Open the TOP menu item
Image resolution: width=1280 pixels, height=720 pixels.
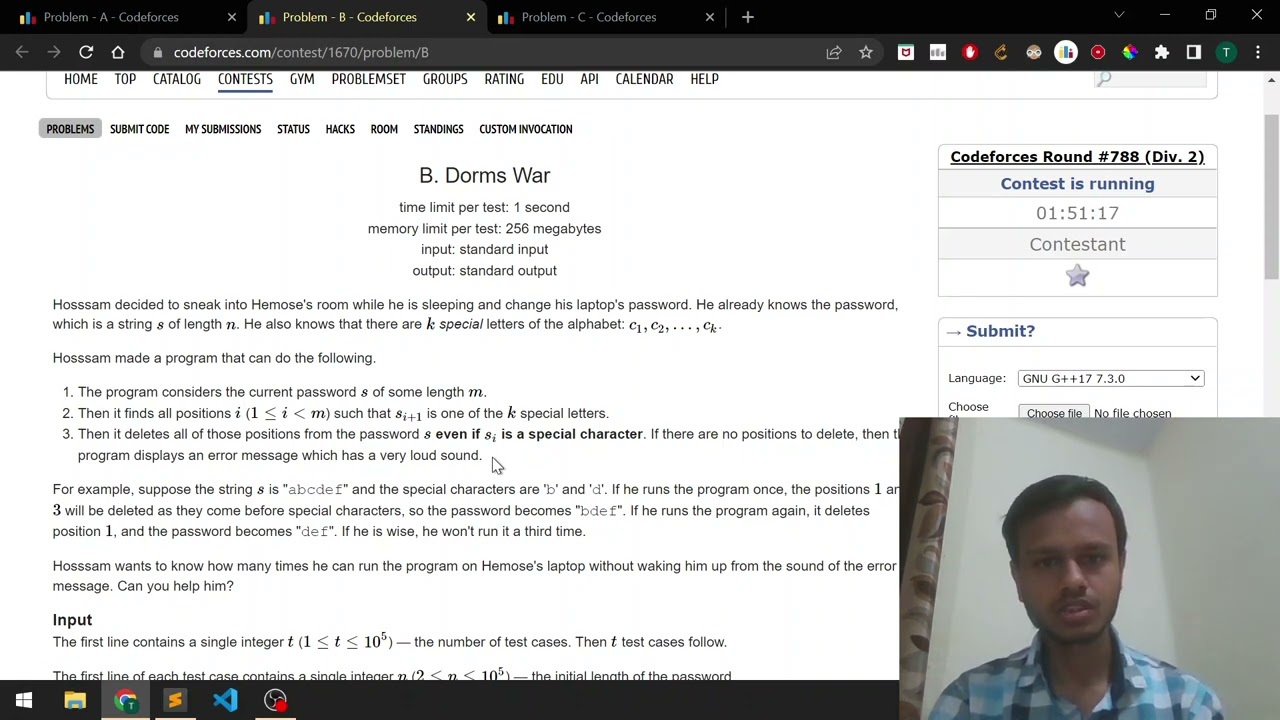125,79
